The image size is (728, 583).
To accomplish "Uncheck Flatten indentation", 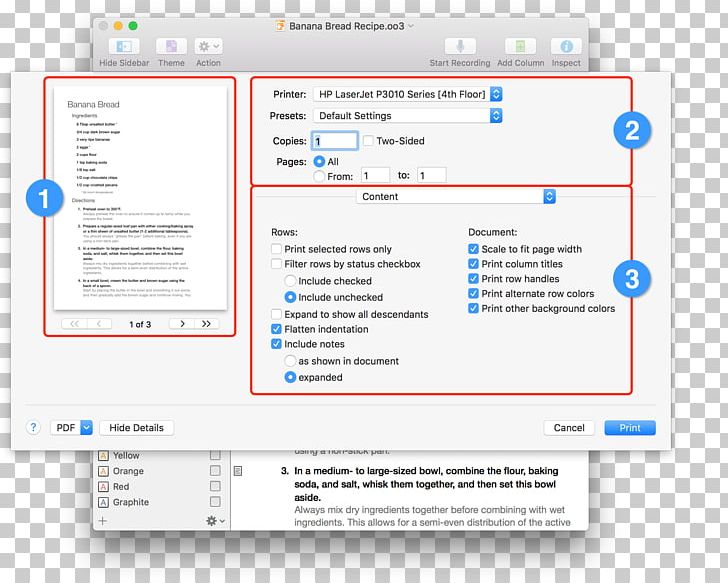I will pos(276,329).
